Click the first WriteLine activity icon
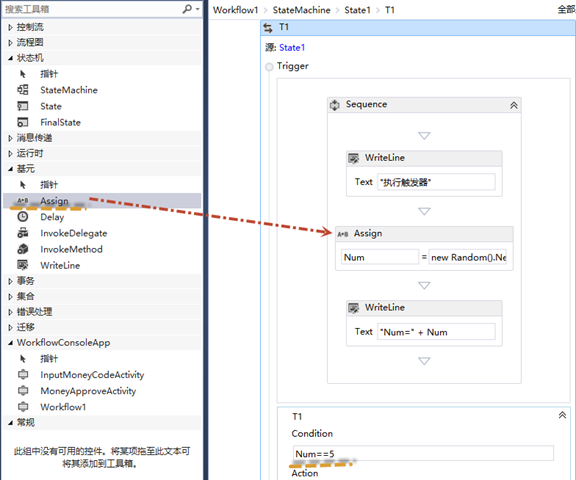Screen dimensions: 576x480 point(353,158)
